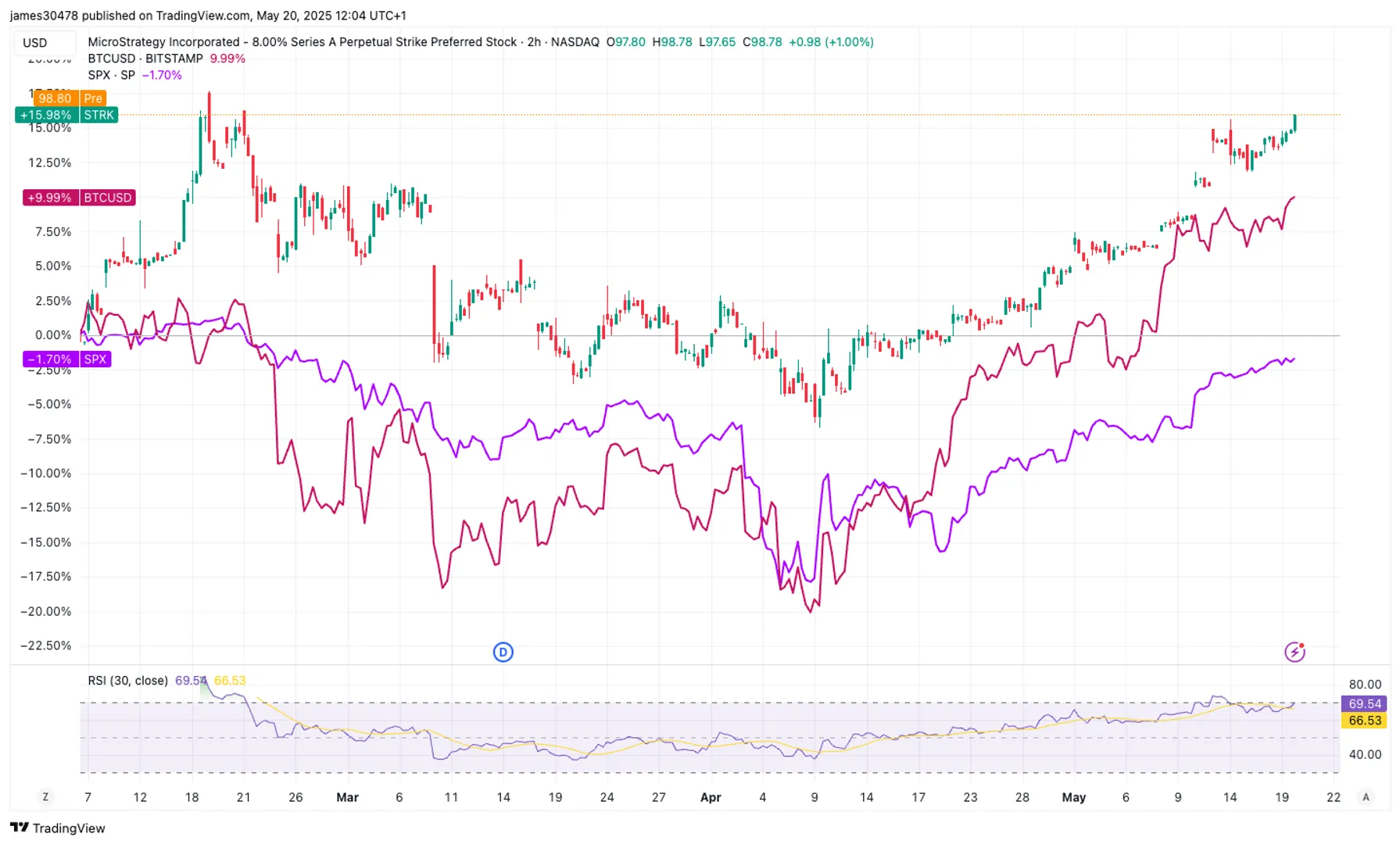Click the STRK +15.98% price label
This screenshot has width=1400, height=844.
click(66, 115)
